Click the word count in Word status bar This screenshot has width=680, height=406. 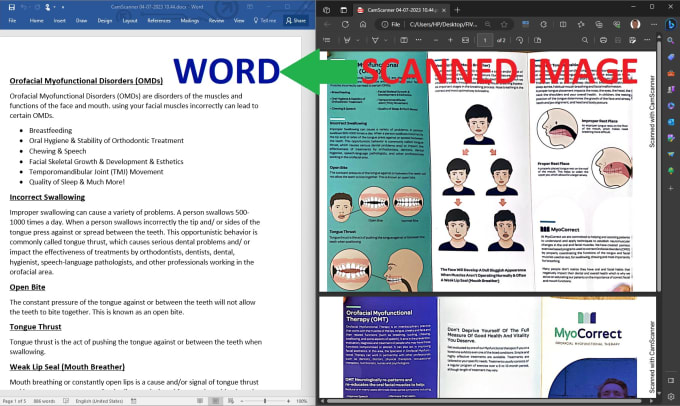(44, 401)
